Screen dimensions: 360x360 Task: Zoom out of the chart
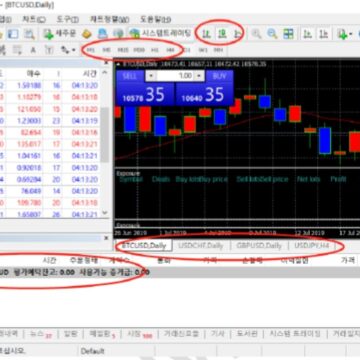(x=272, y=34)
